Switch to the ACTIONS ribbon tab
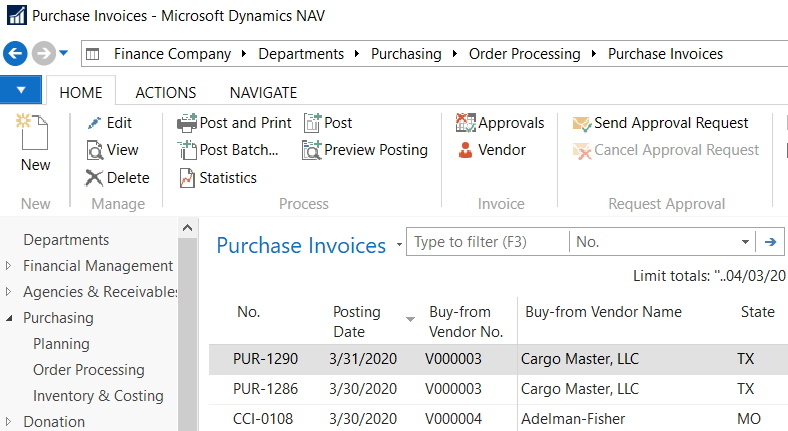Image resolution: width=788 pixels, height=431 pixels. tap(166, 92)
